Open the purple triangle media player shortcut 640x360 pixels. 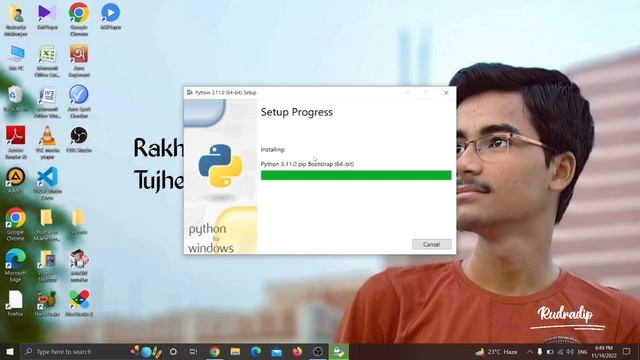pyautogui.click(x=47, y=16)
